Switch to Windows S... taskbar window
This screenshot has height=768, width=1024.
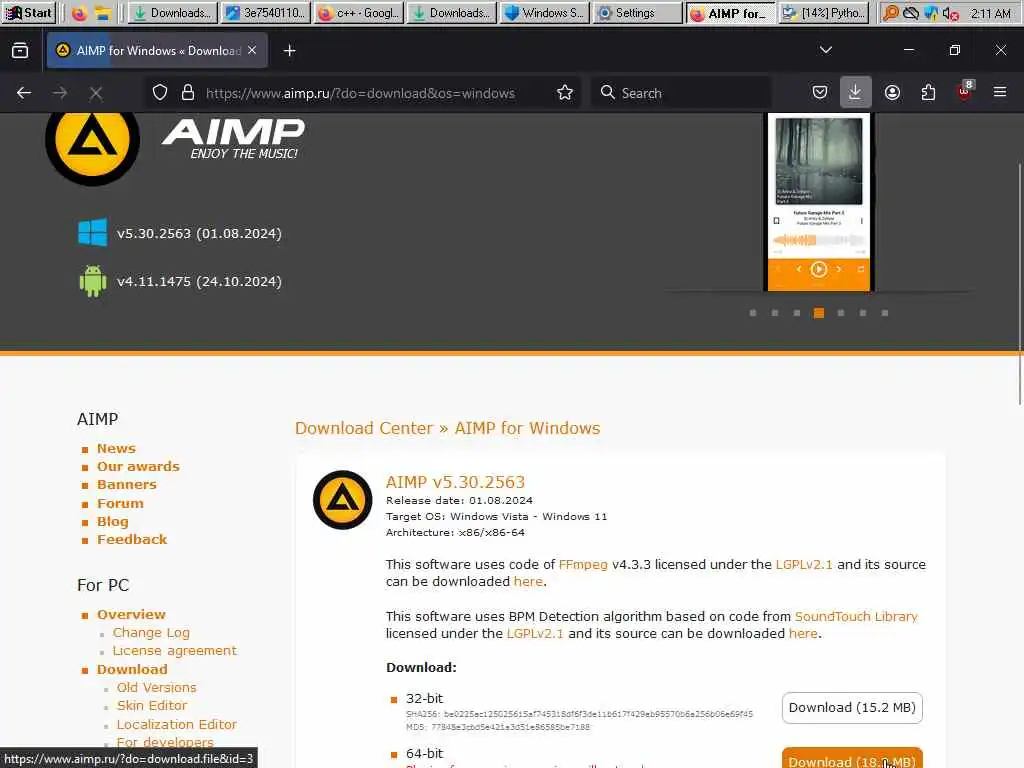(545, 13)
